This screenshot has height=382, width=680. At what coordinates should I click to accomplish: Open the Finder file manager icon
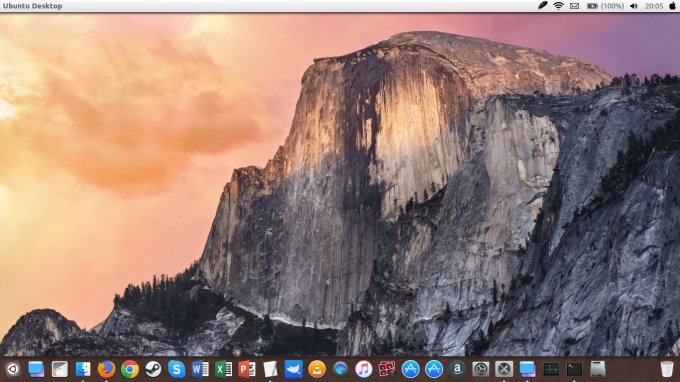click(x=83, y=369)
